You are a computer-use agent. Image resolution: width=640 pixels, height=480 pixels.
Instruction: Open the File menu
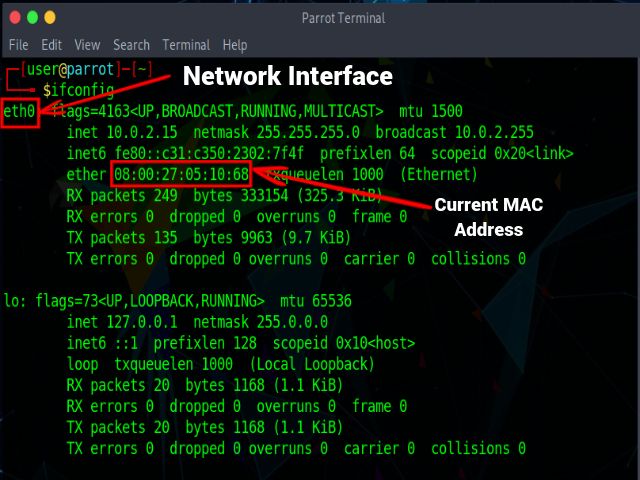point(18,45)
